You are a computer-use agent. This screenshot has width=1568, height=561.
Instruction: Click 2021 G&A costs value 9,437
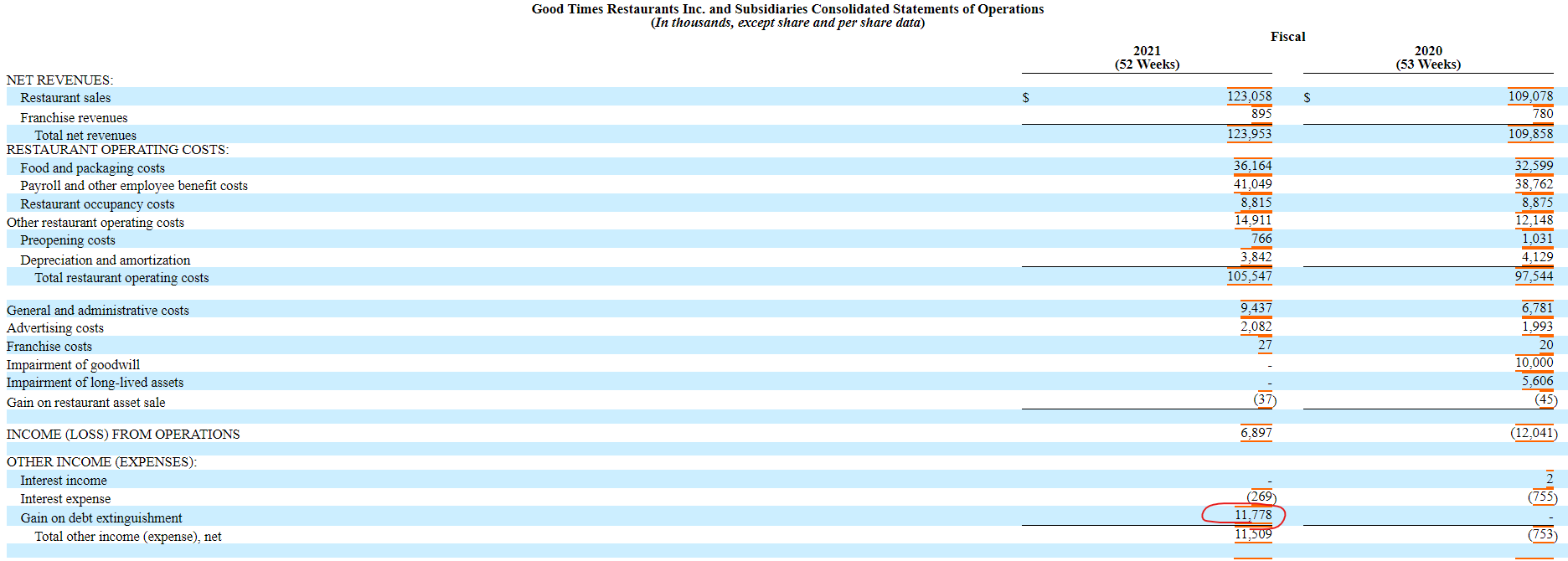click(1256, 308)
